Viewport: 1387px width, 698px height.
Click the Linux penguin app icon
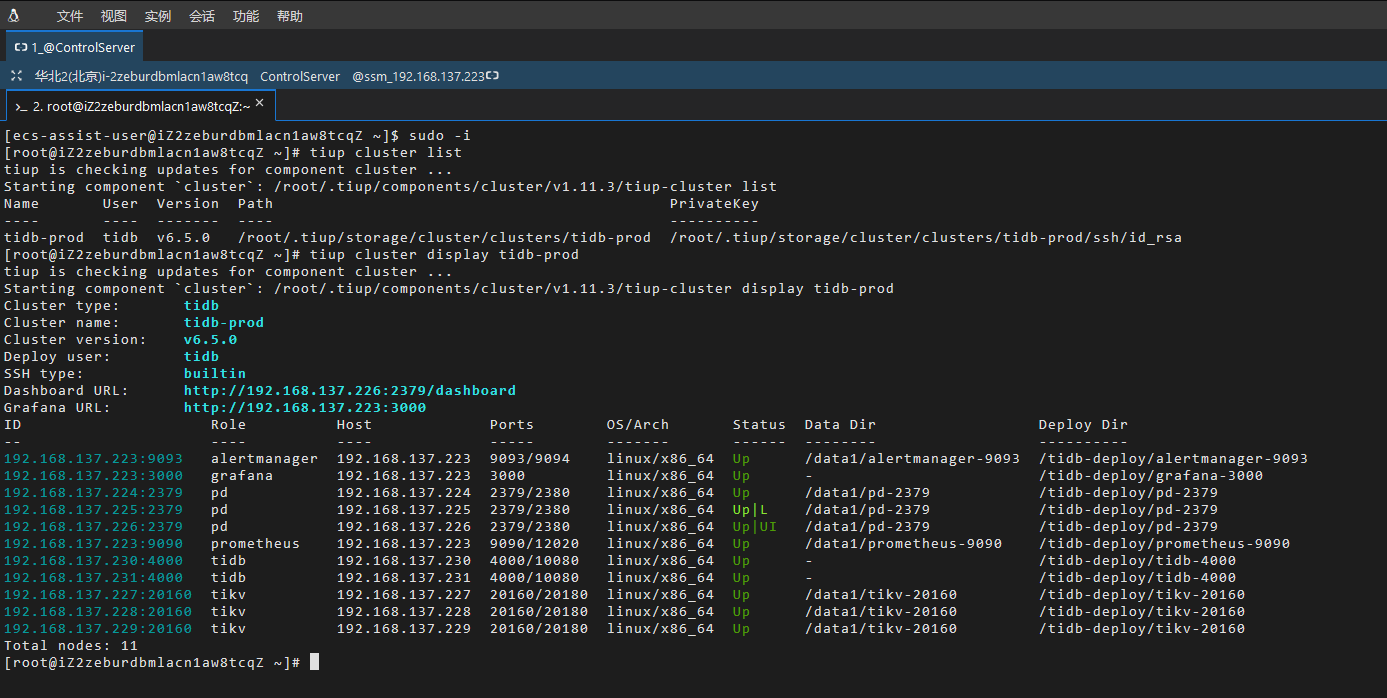tap(14, 15)
